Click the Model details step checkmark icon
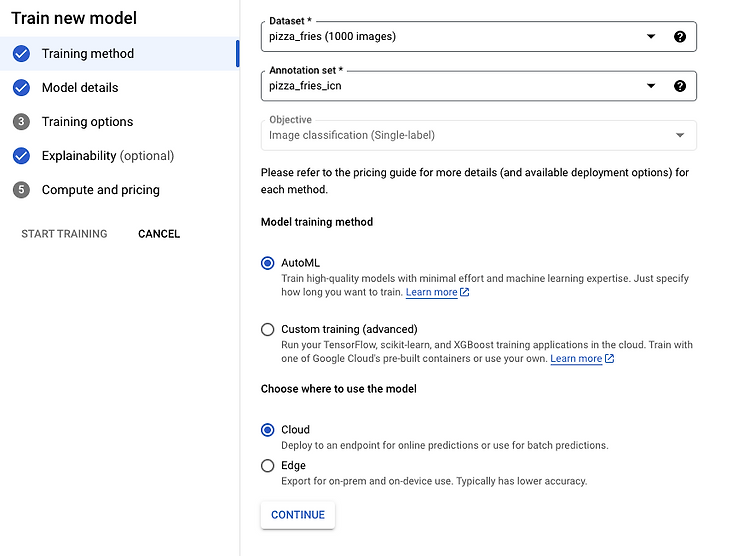The width and height of the screenshot is (750, 556). coord(22,88)
